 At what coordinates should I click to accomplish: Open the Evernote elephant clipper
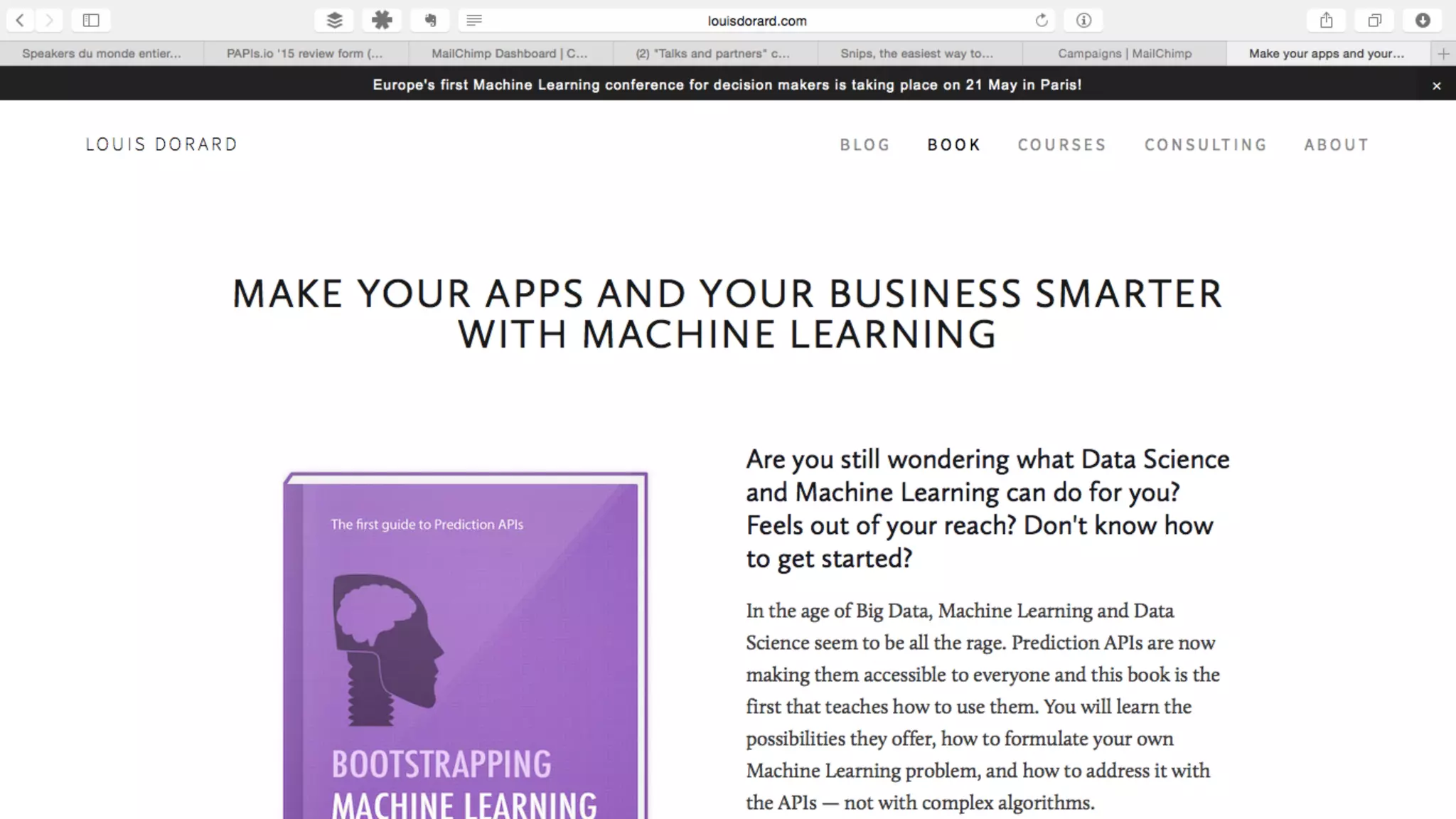430,21
